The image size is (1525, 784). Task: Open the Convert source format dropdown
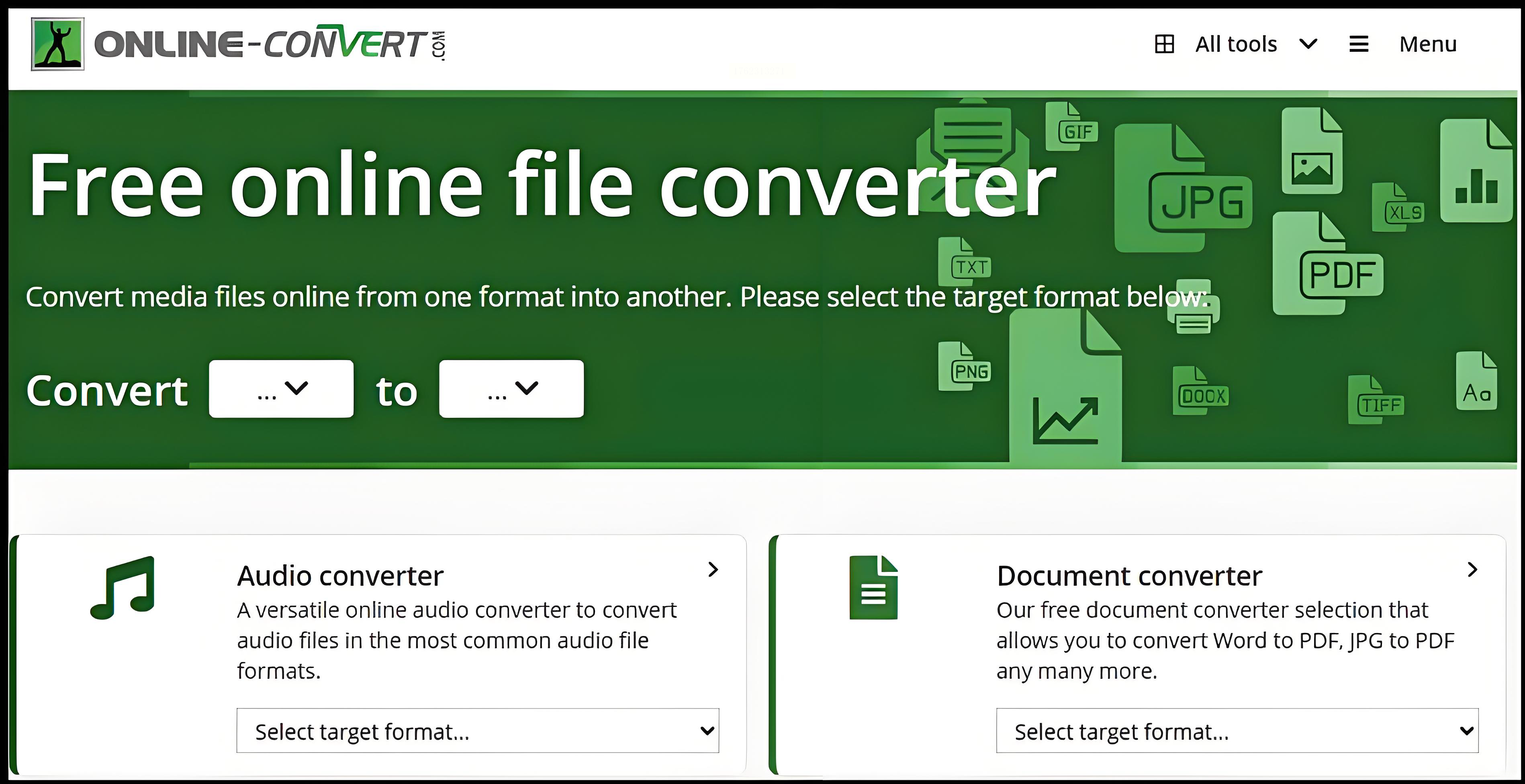pos(281,389)
